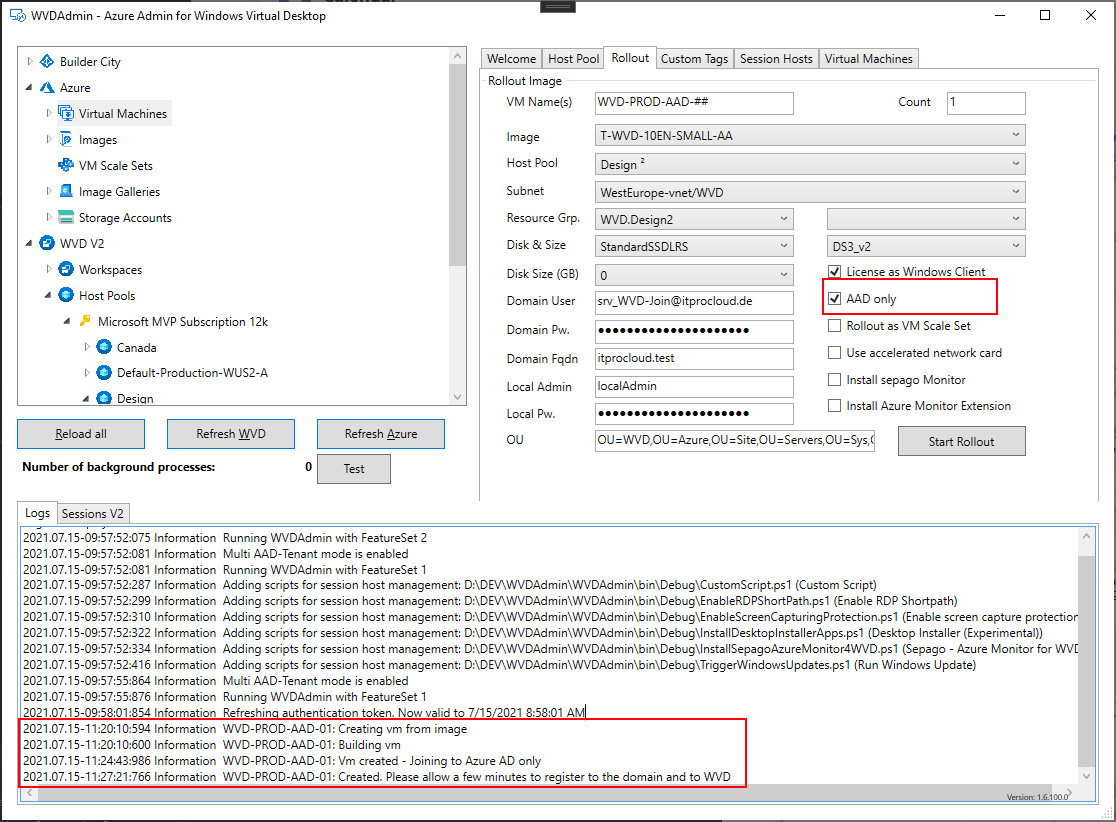Click the tree view vertical scrollbar
Image resolution: width=1116 pixels, height=822 pixels.
458,226
